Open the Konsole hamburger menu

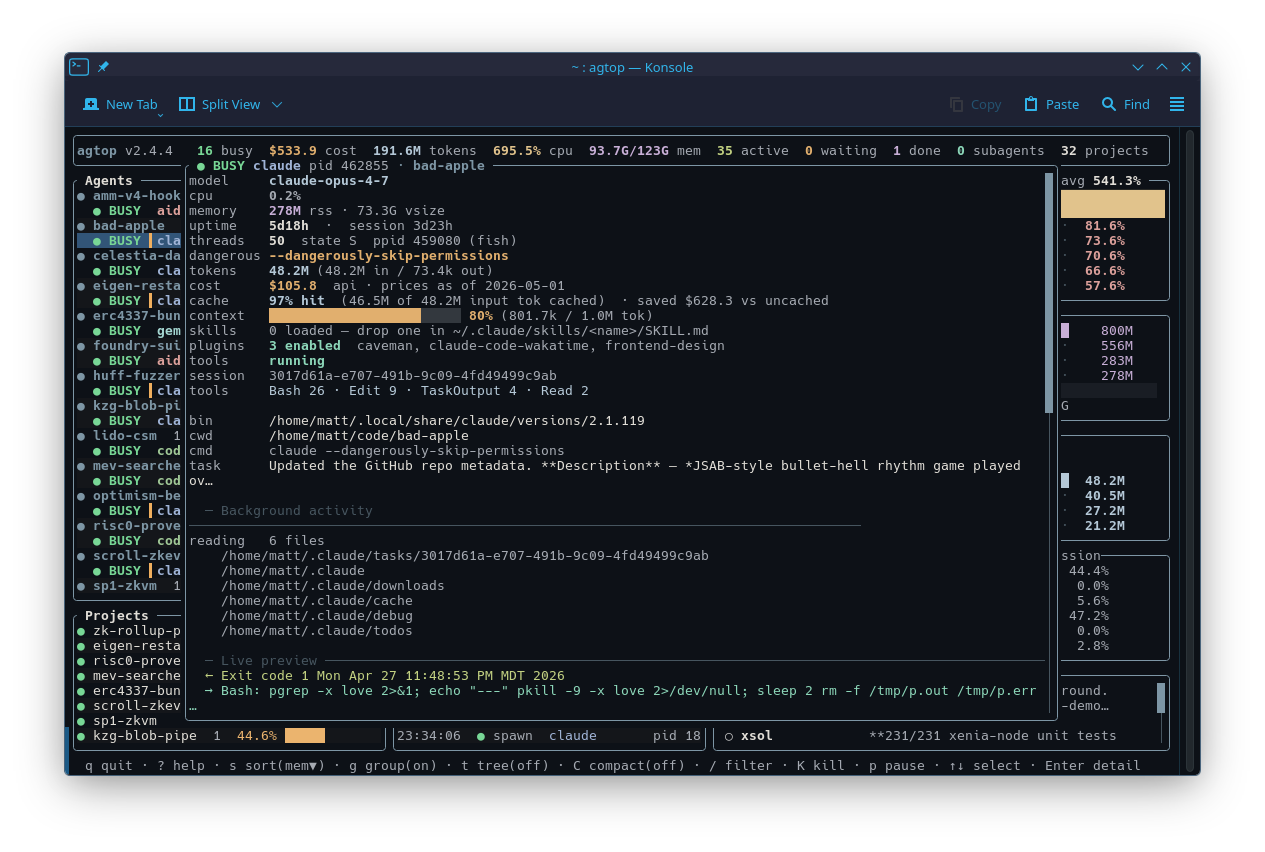pos(1177,104)
